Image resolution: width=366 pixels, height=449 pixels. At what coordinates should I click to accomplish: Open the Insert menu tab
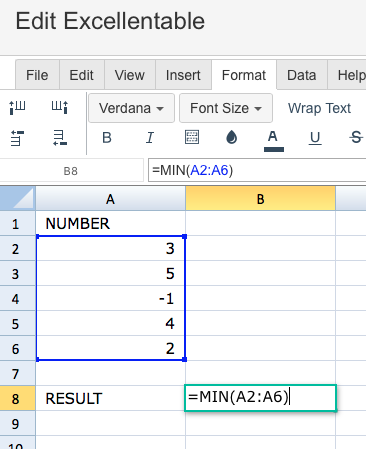tap(183, 75)
